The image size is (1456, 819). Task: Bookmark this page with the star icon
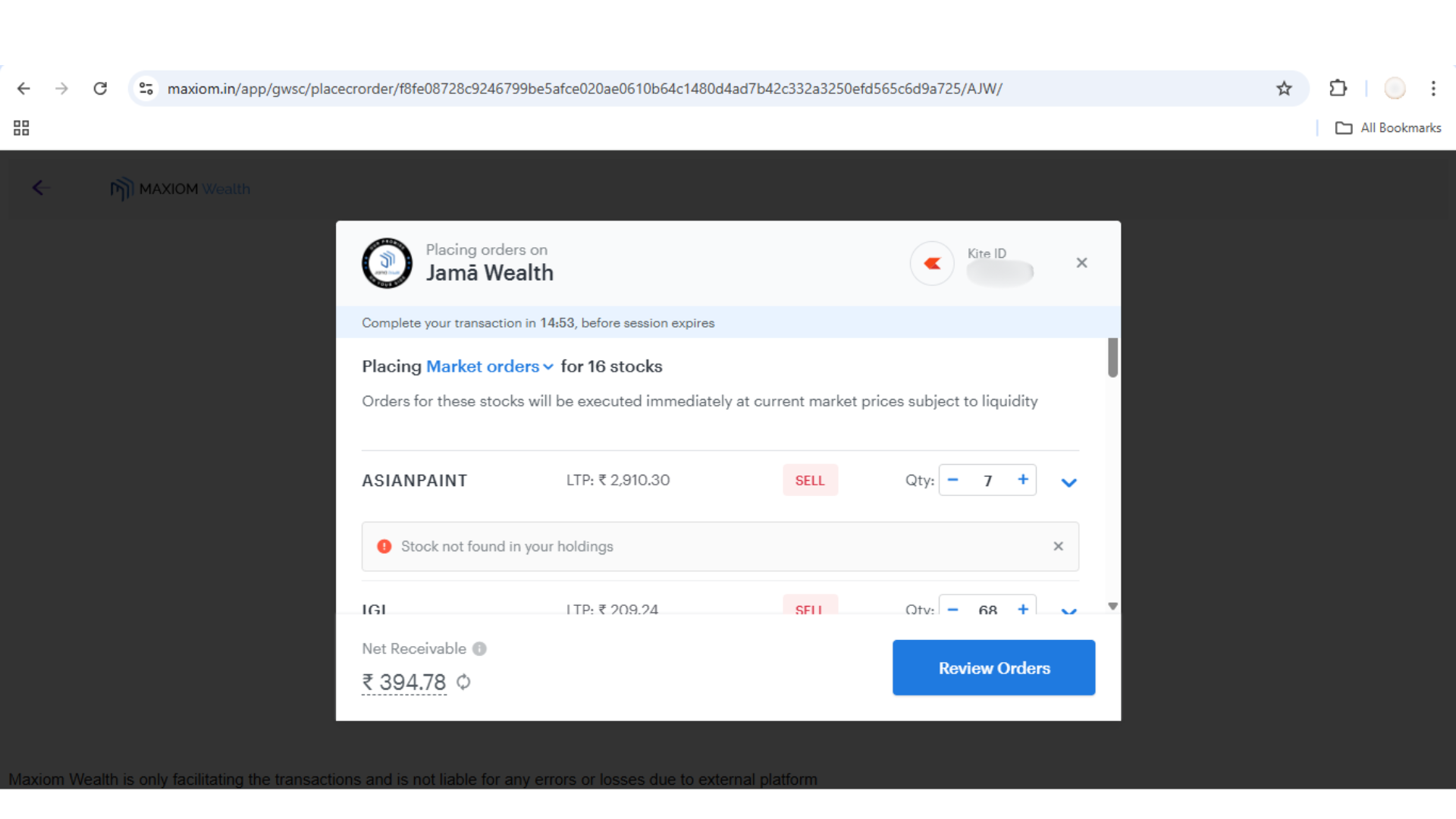(1284, 89)
